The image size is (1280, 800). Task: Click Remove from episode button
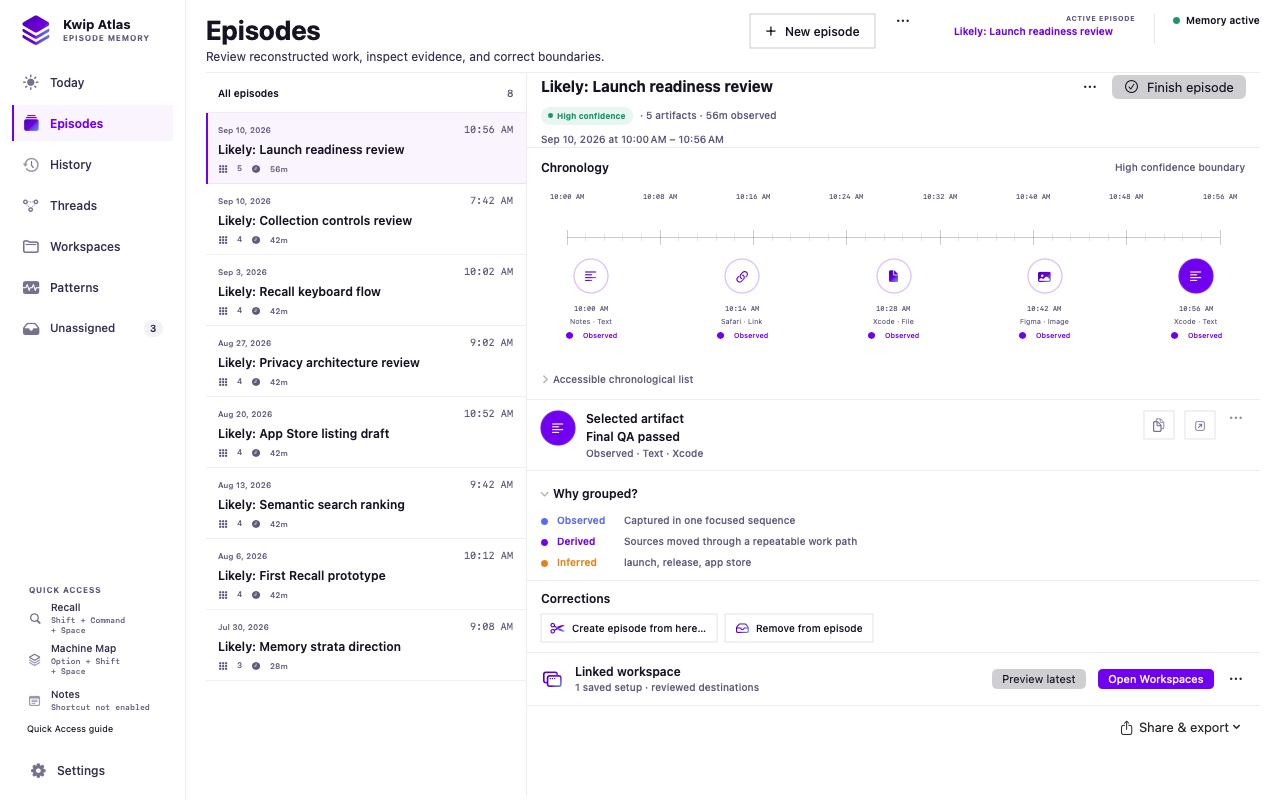(799, 628)
